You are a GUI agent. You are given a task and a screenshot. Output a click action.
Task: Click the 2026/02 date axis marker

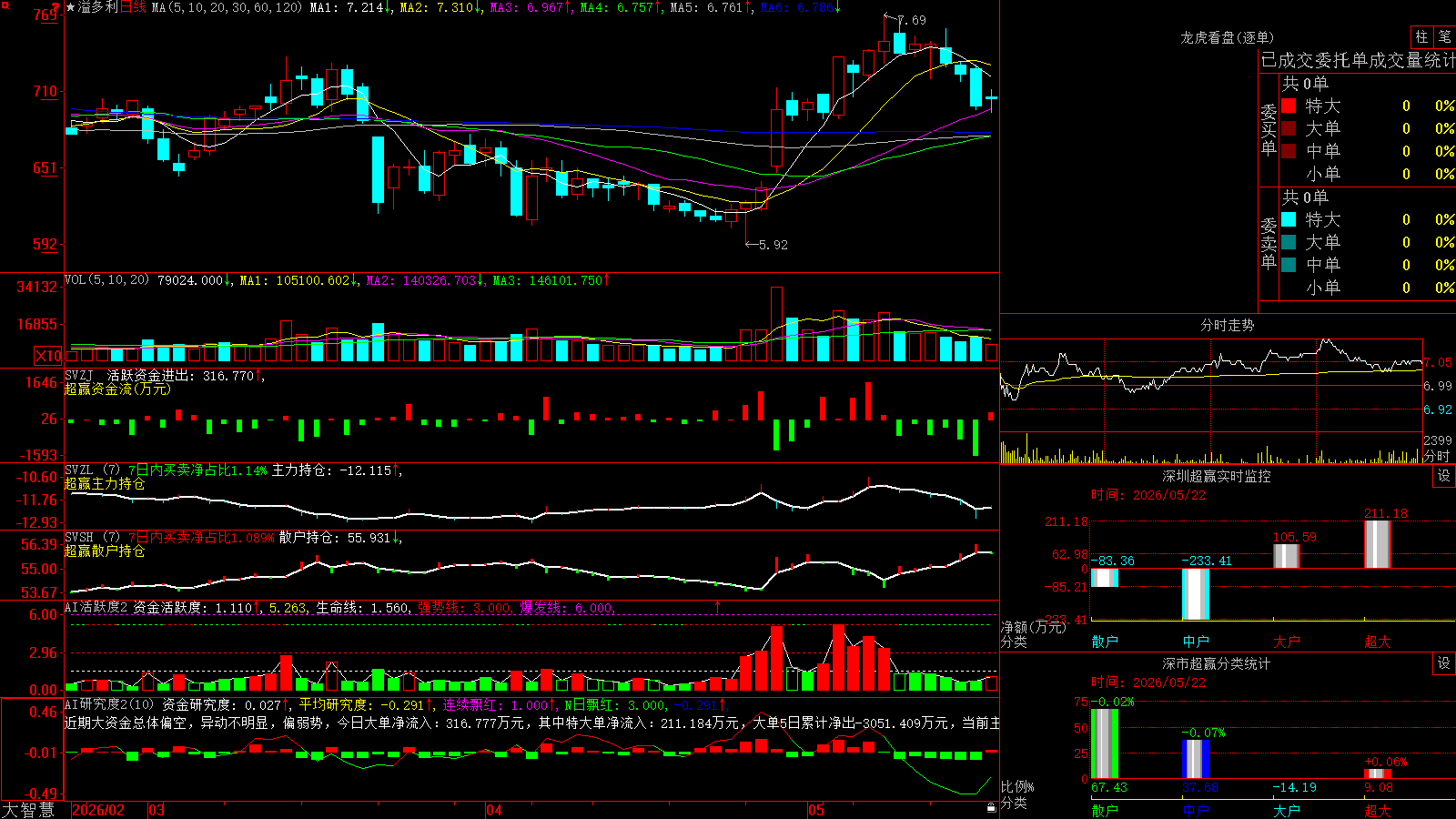point(98,810)
